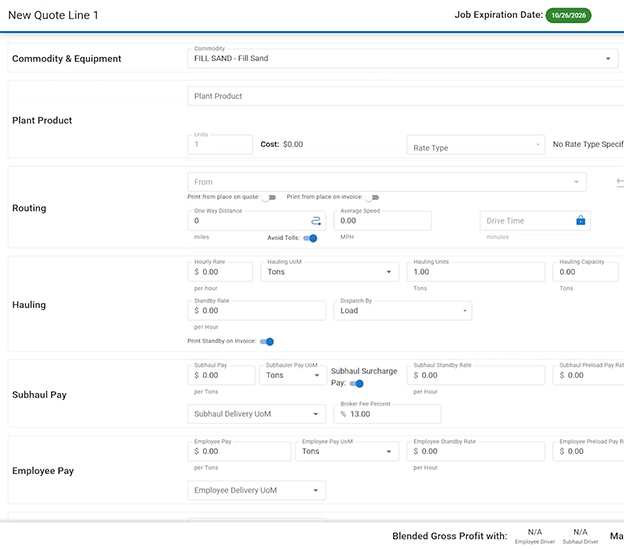Open the Dispatch By dropdown
The image size is (624, 549).
pos(403,311)
